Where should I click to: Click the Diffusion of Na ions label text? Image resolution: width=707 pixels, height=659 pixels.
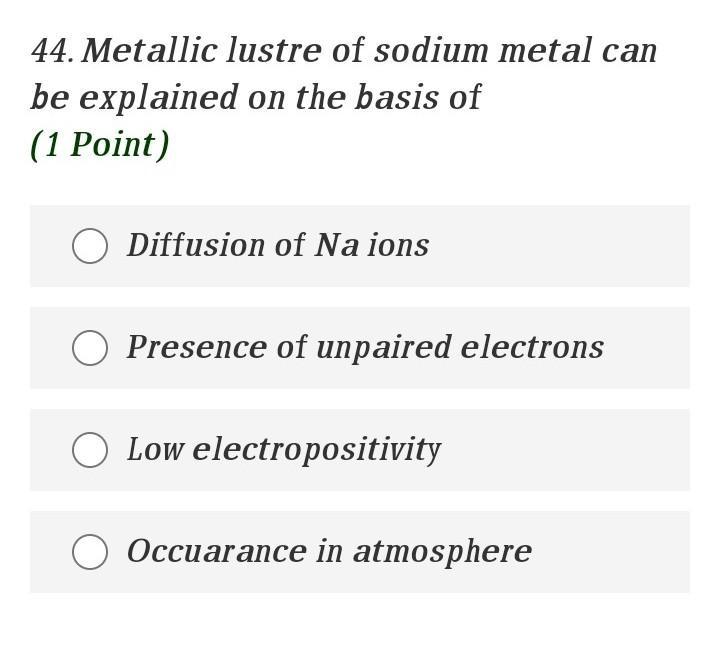click(x=277, y=246)
